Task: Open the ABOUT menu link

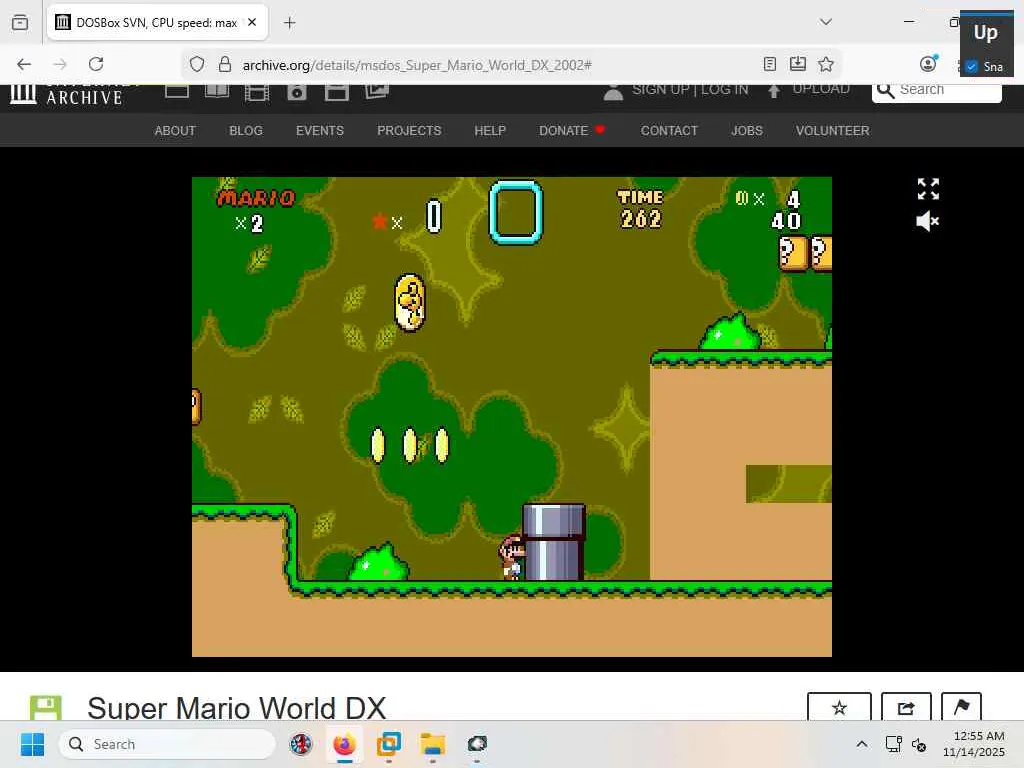Action: pyautogui.click(x=175, y=131)
